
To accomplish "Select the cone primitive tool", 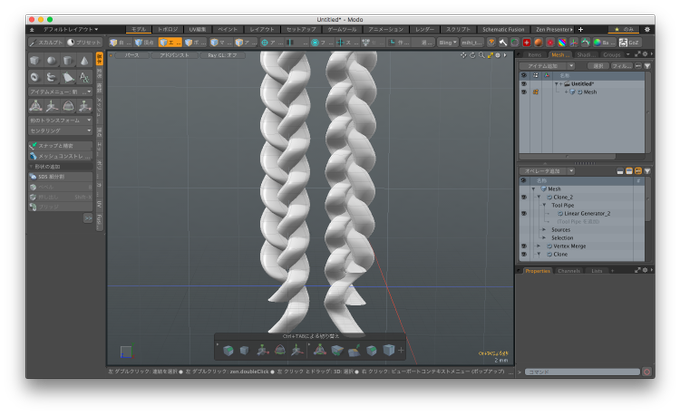I will [84, 61].
